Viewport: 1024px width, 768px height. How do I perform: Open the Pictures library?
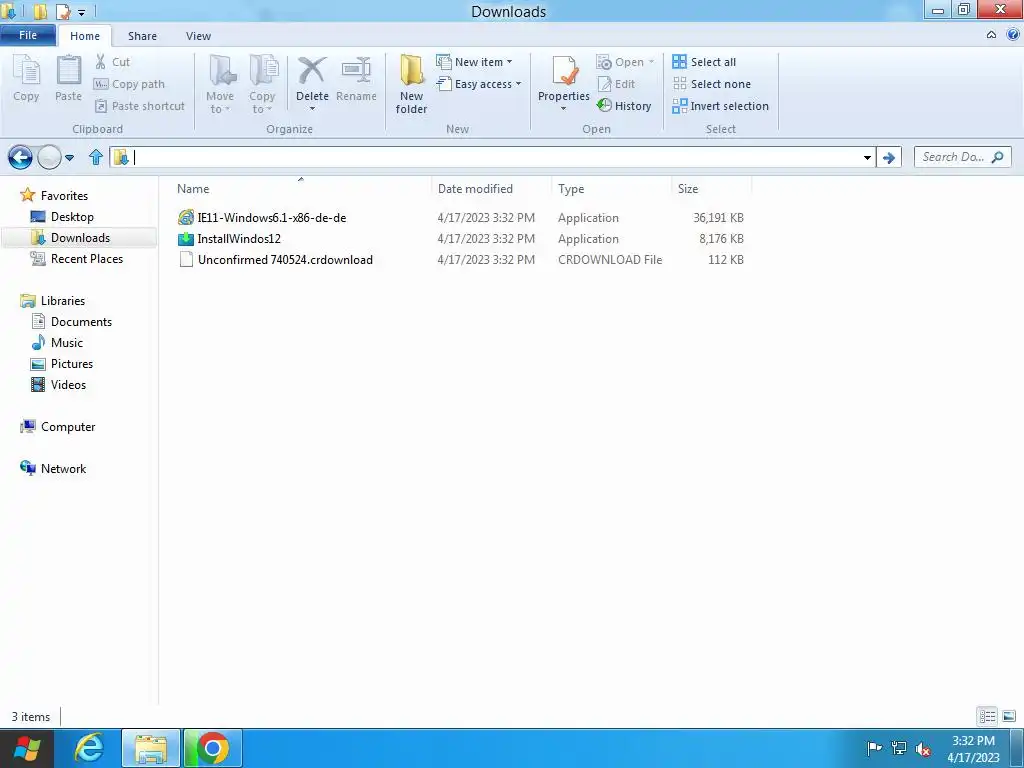pos(72,363)
